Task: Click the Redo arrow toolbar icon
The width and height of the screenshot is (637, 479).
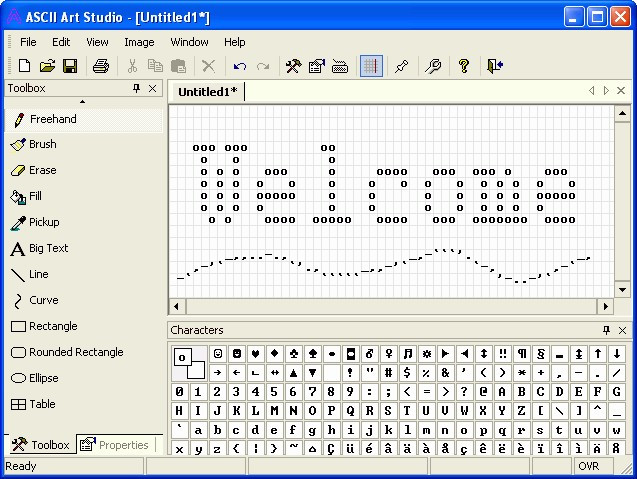Action: tap(263, 66)
